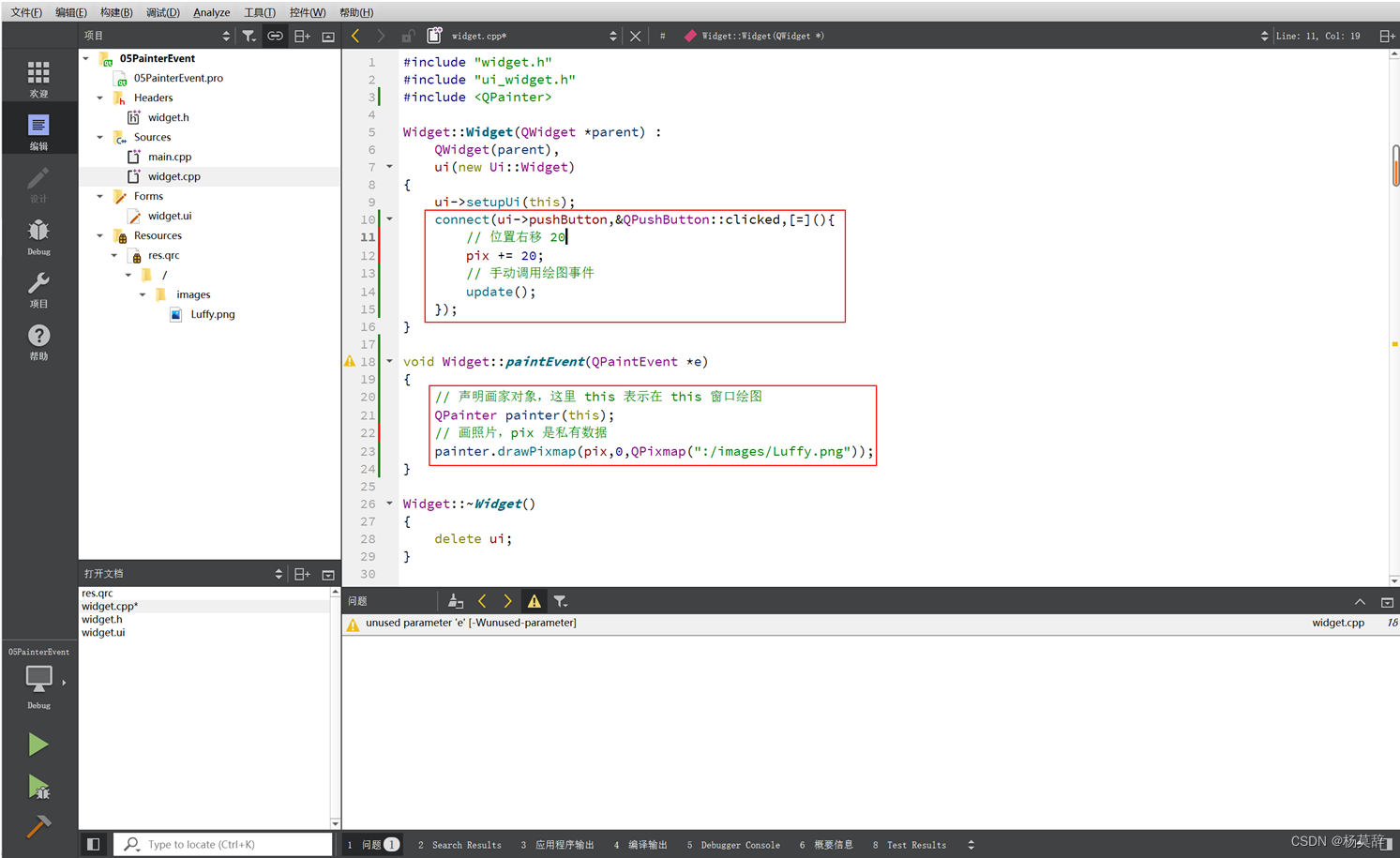Go to next issue arrow
Viewport: 1400px width, 858px height.
[507, 601]
